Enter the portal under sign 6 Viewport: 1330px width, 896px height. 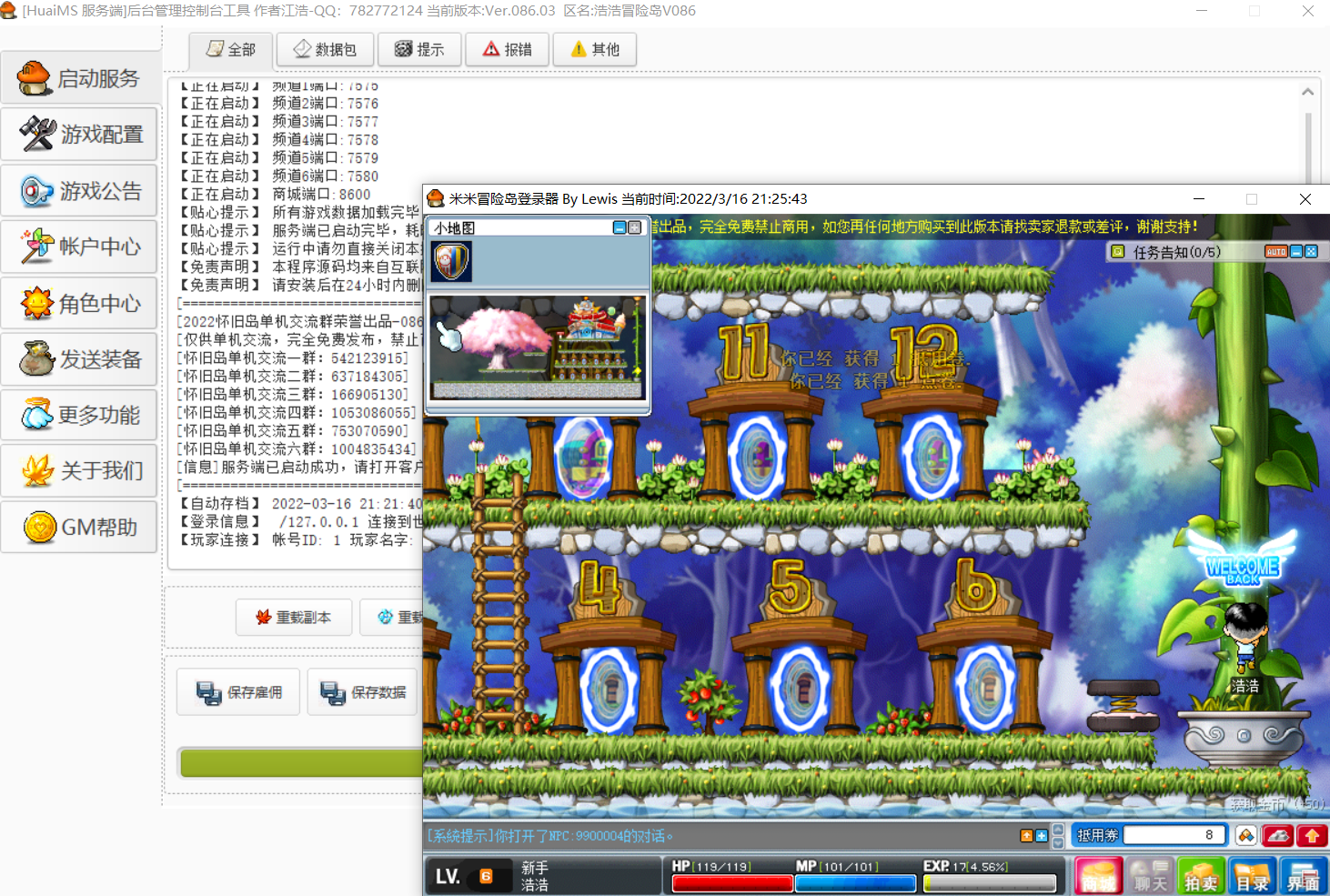coord(985,689)
